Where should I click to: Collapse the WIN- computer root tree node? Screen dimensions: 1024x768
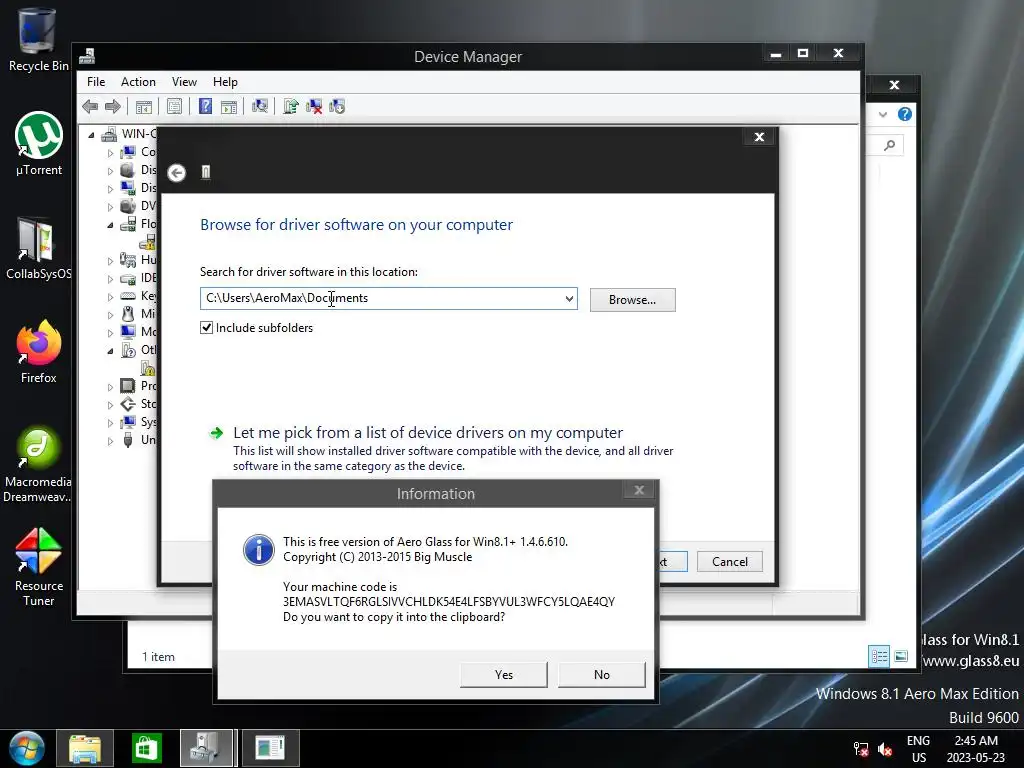point(91,135)
